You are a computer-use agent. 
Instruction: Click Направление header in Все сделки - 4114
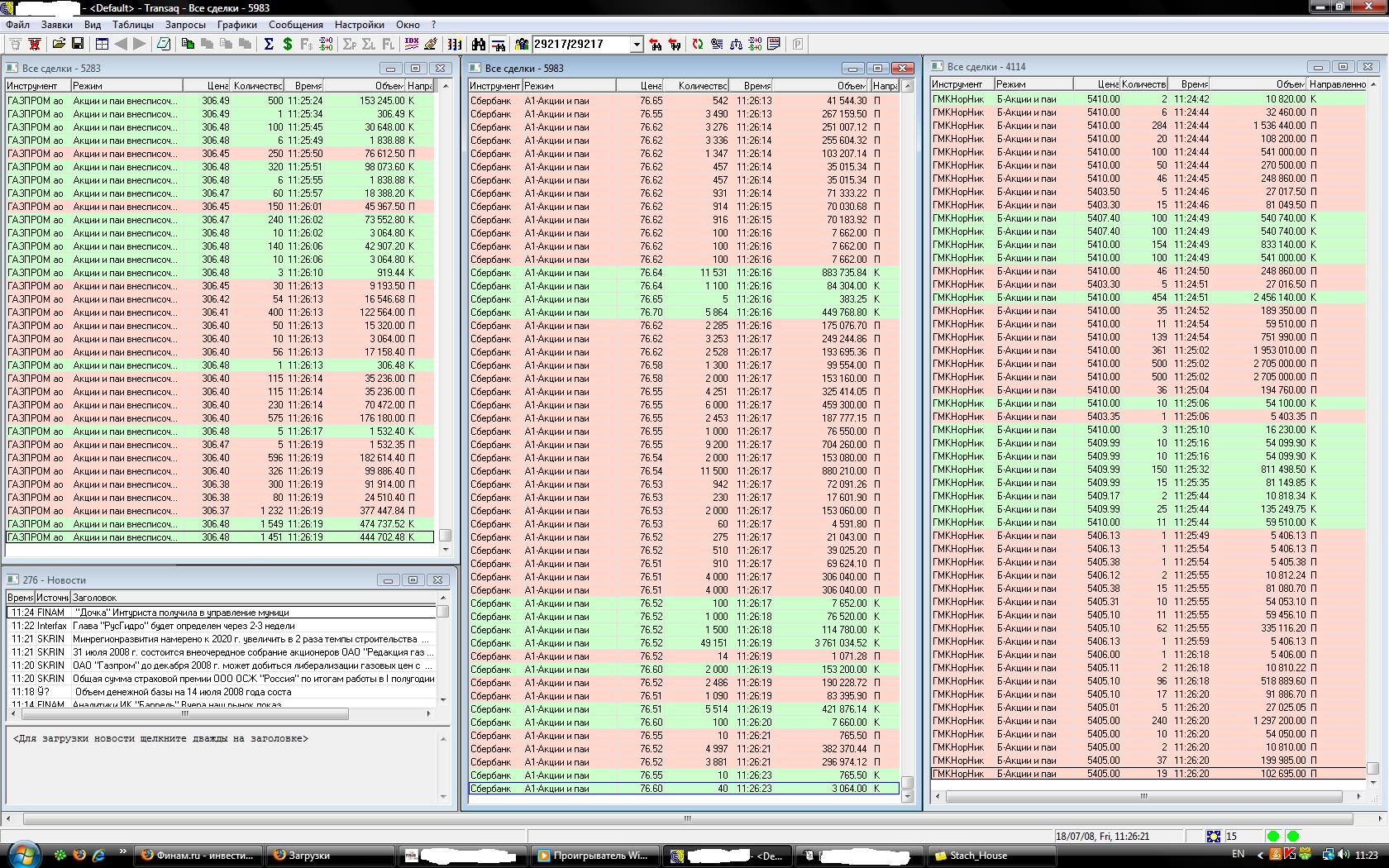pos(1336,84)
